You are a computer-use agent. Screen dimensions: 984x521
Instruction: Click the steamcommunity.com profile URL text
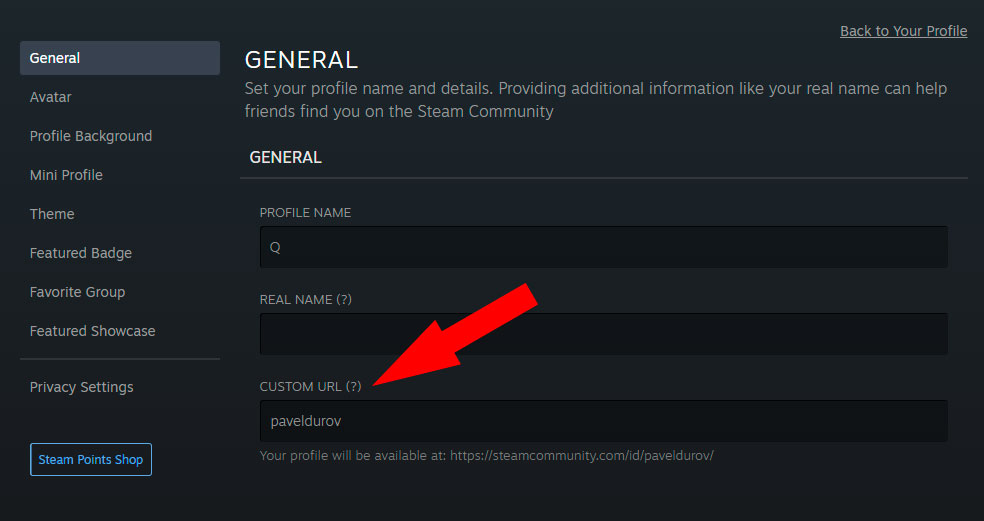tap(581, 455)
